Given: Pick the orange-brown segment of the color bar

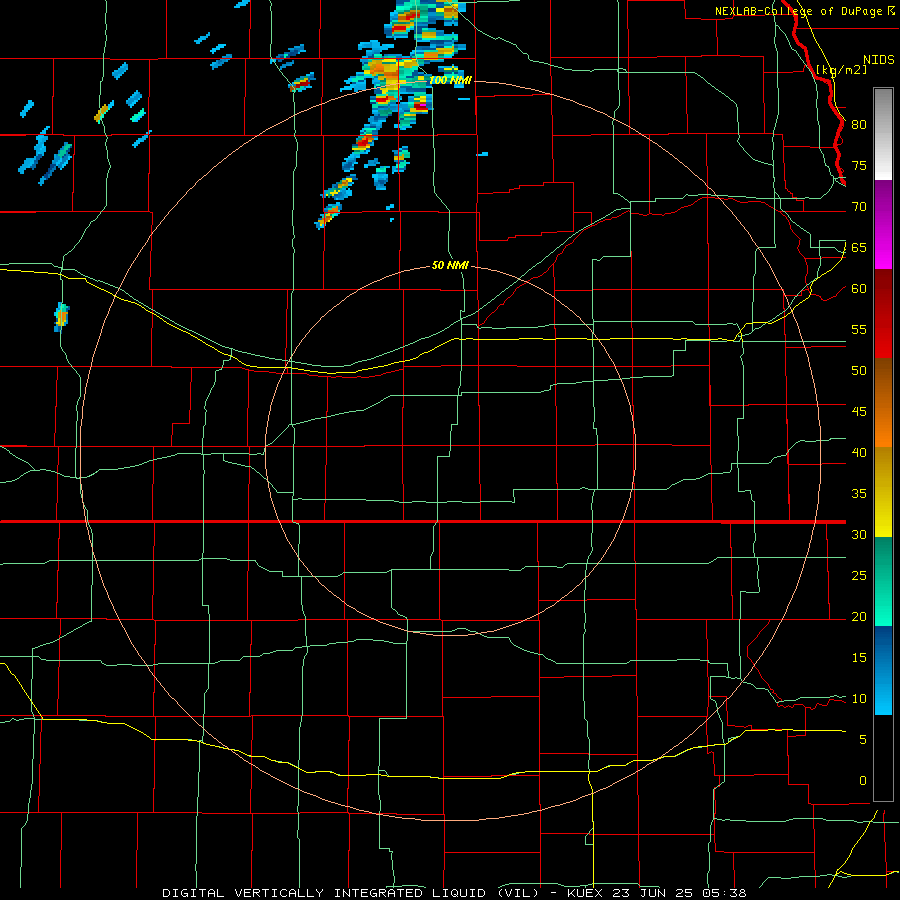Looking at the screenshot, I should click(883, 403).
